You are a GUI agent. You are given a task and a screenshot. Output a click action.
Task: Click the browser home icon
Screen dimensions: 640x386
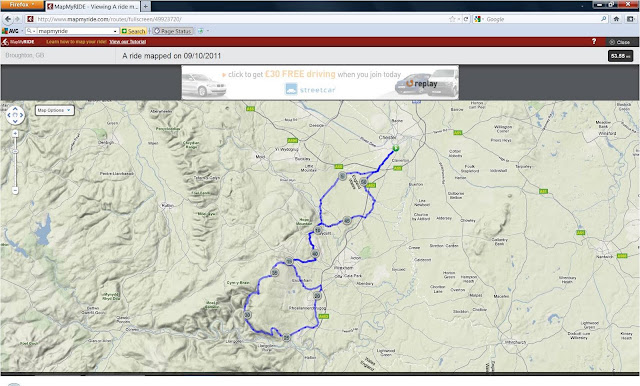pos(616,19)
